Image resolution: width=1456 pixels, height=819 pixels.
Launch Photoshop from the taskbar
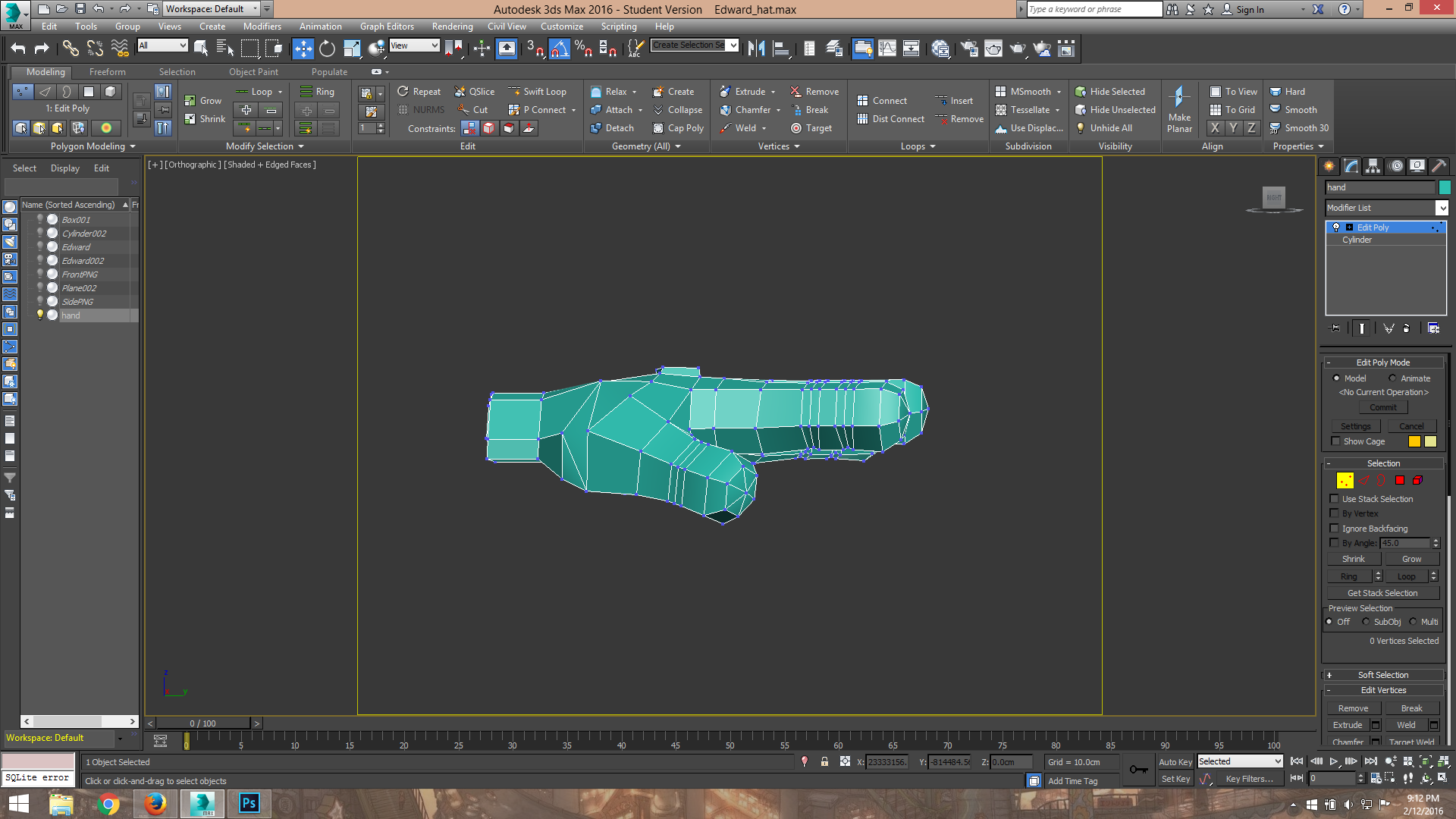tap(249, 803)
